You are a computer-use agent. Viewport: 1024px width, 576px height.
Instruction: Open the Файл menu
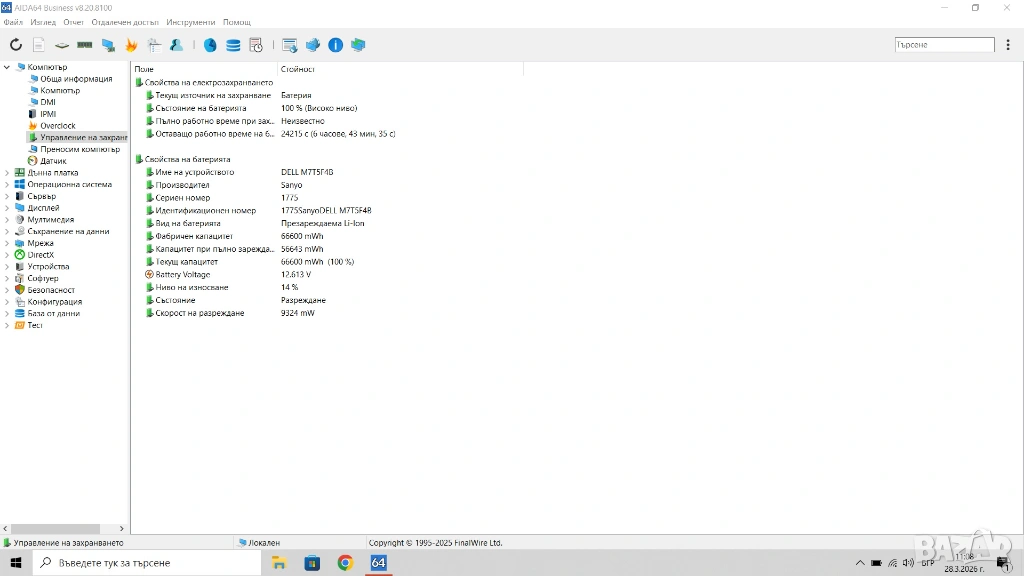(x=13, y=22)
